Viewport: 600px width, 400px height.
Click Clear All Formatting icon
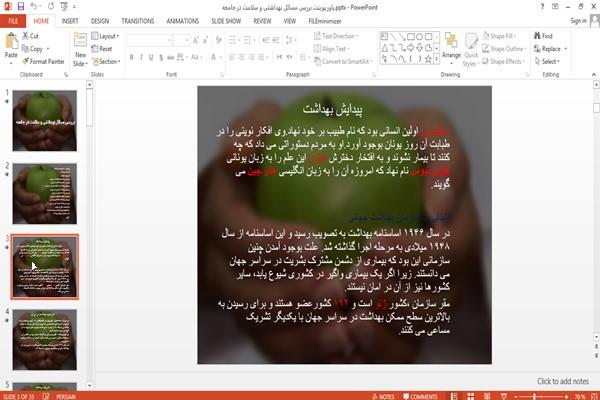(218, 40)
